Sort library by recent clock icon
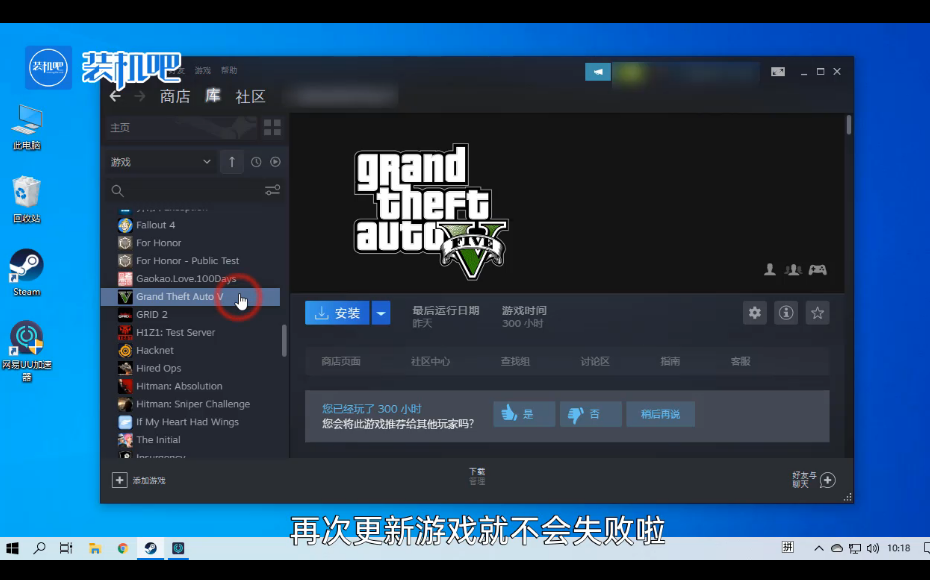 pos(256,162)
